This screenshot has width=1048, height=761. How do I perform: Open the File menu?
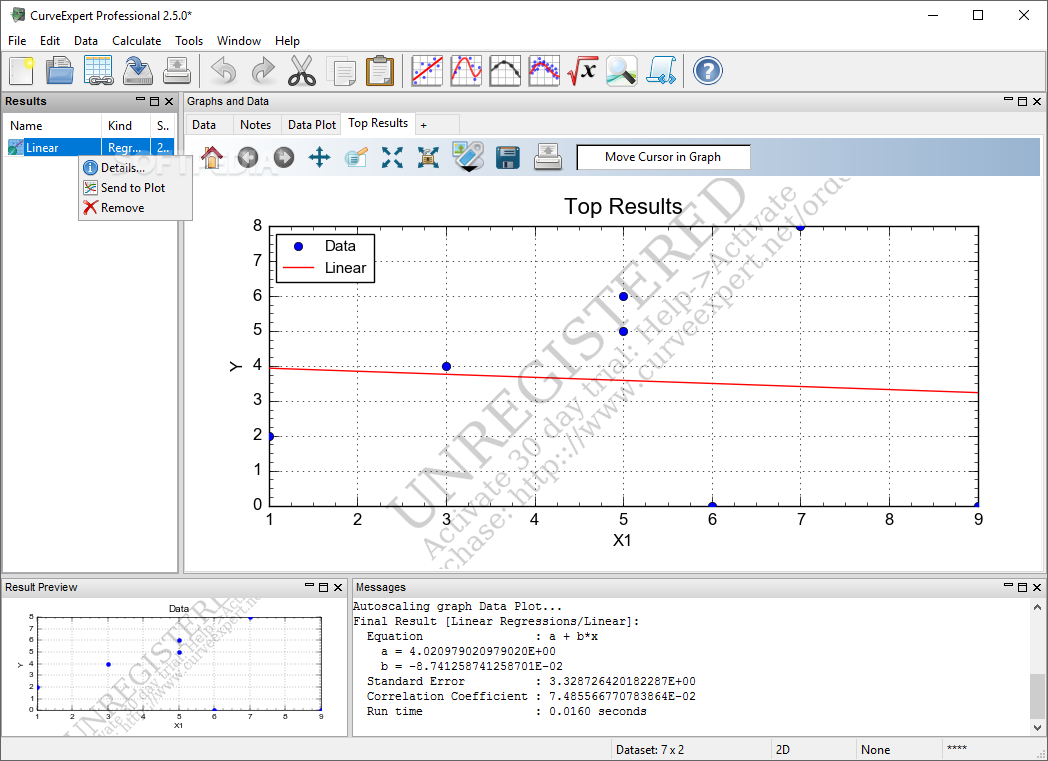(x=17, y=41)
